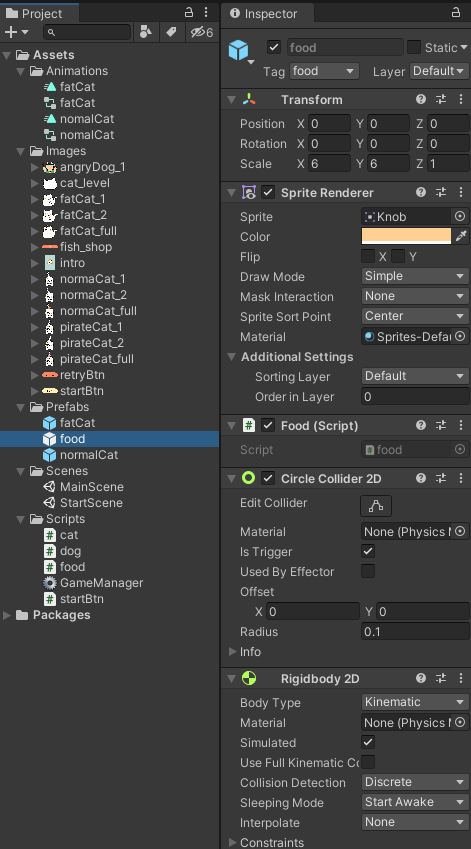Open the Sprite object picker circle

(x=460, y=216)
